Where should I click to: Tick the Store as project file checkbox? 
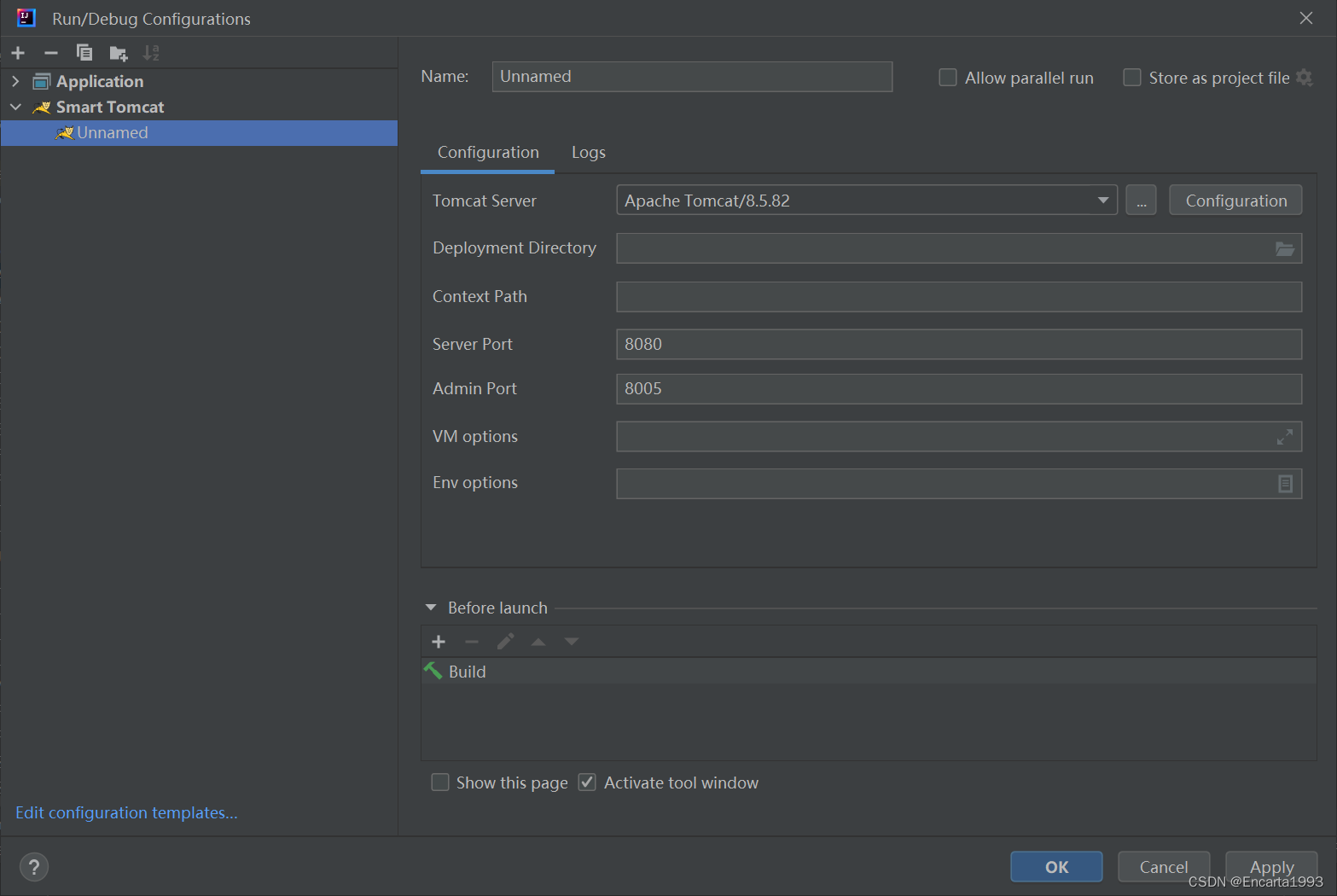point(1132,78)
